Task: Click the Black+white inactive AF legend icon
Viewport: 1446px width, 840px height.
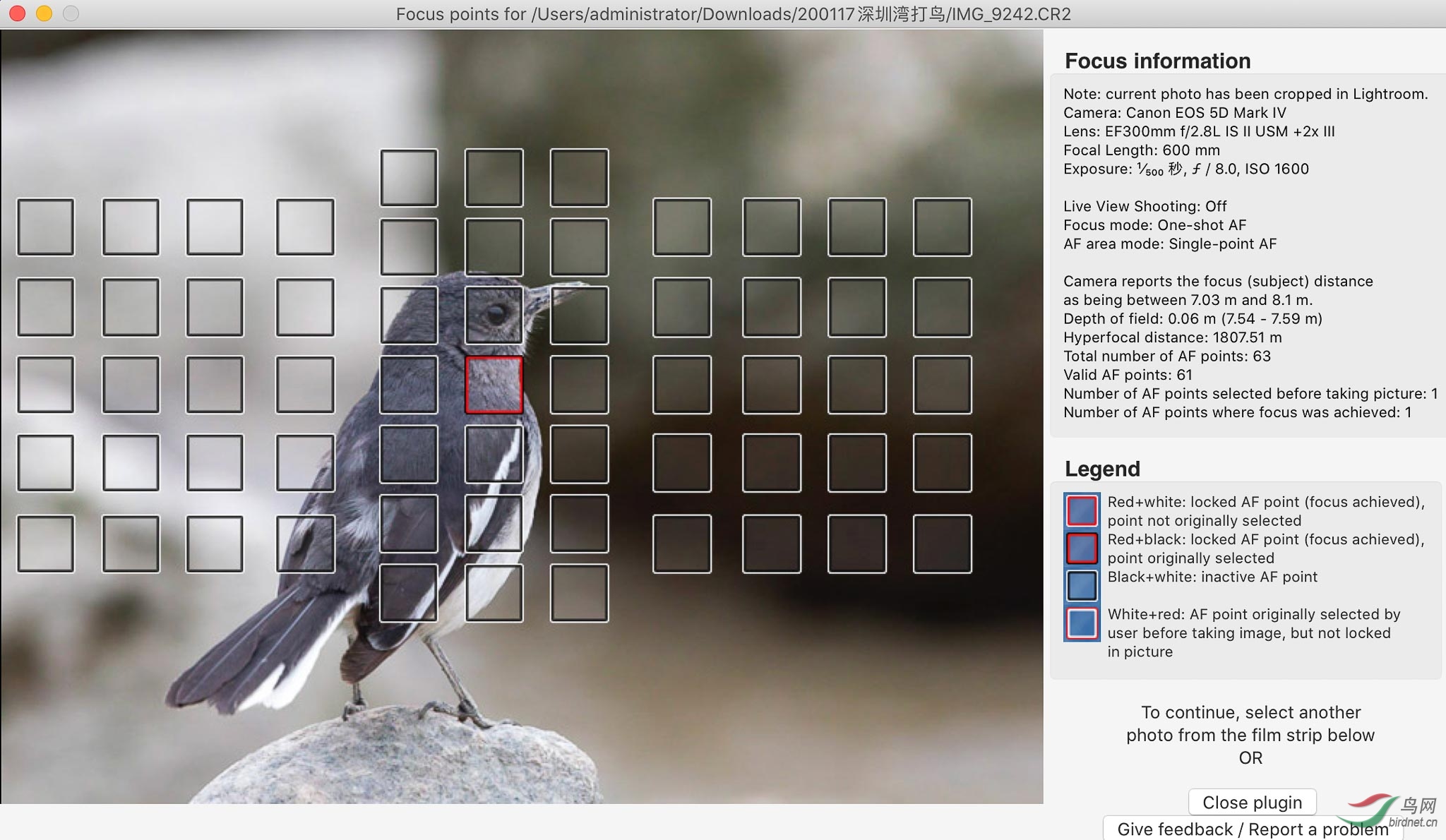Action: point(1081,585)
